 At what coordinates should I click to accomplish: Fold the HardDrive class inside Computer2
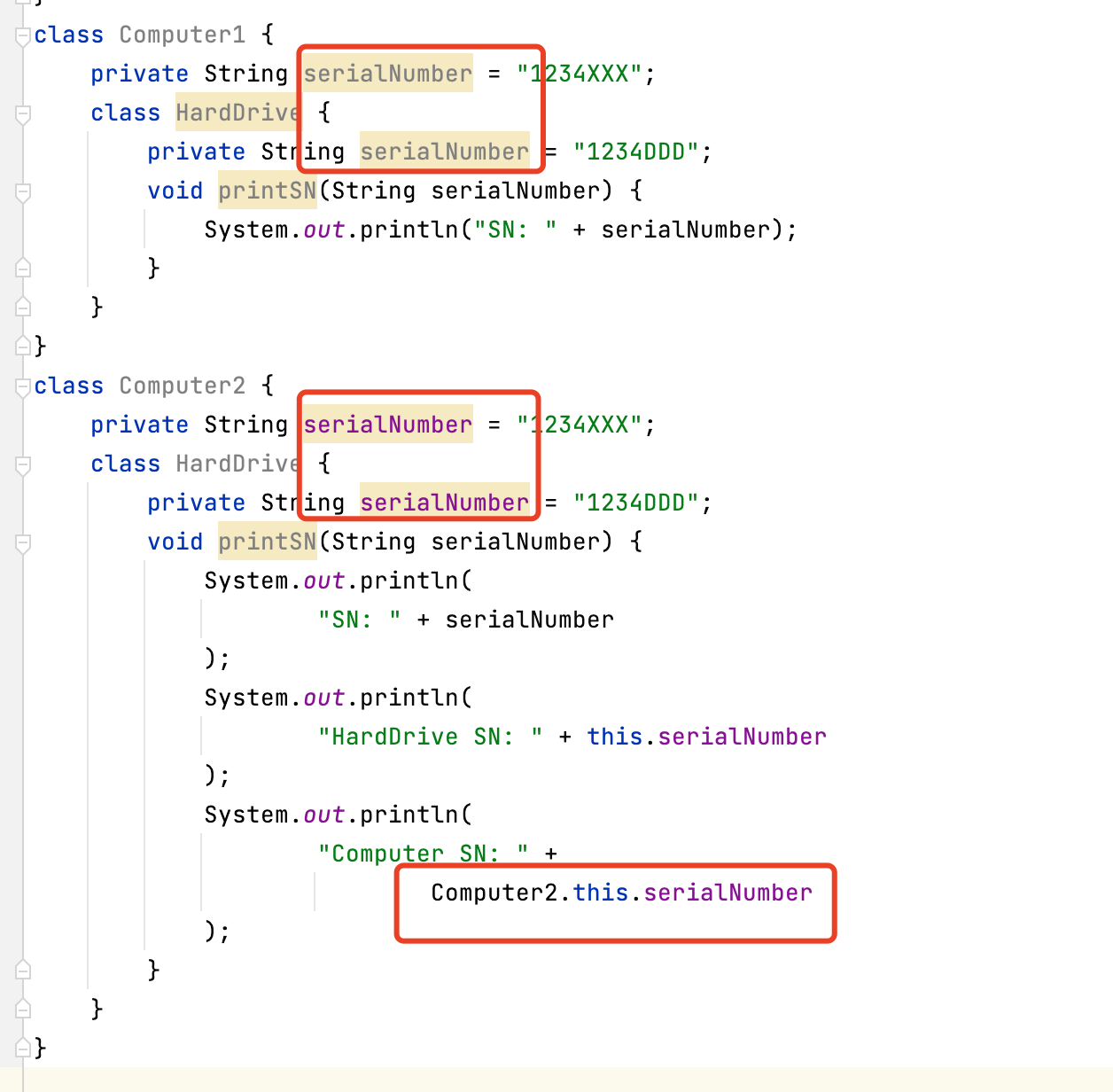point(23,465)
